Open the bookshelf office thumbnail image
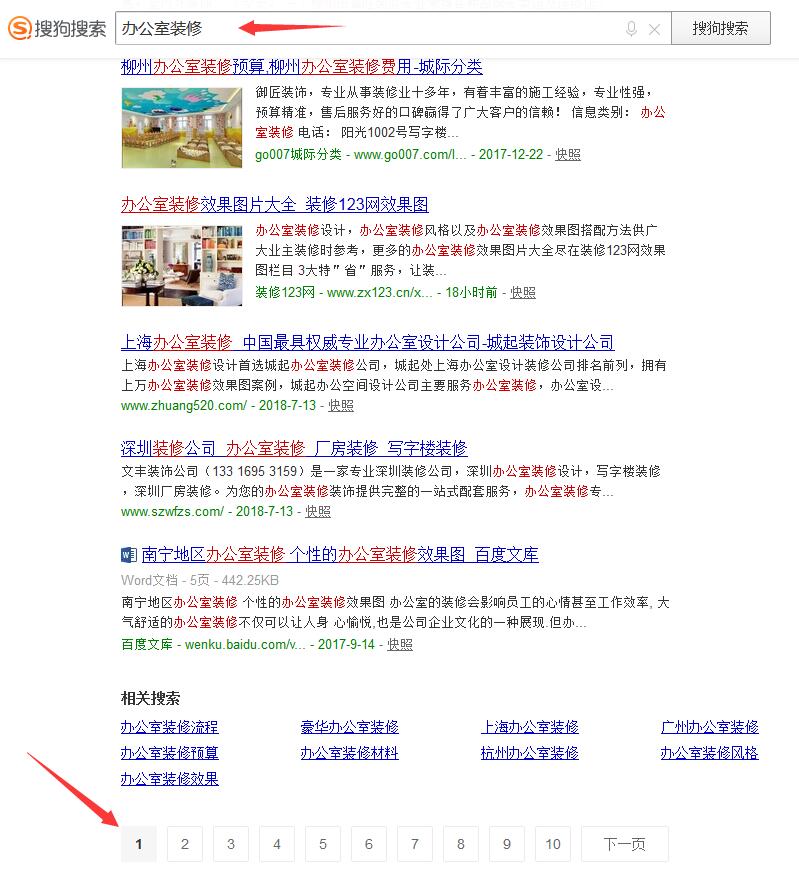This screenshot has height=892, width=799. (x=182, y=265)
